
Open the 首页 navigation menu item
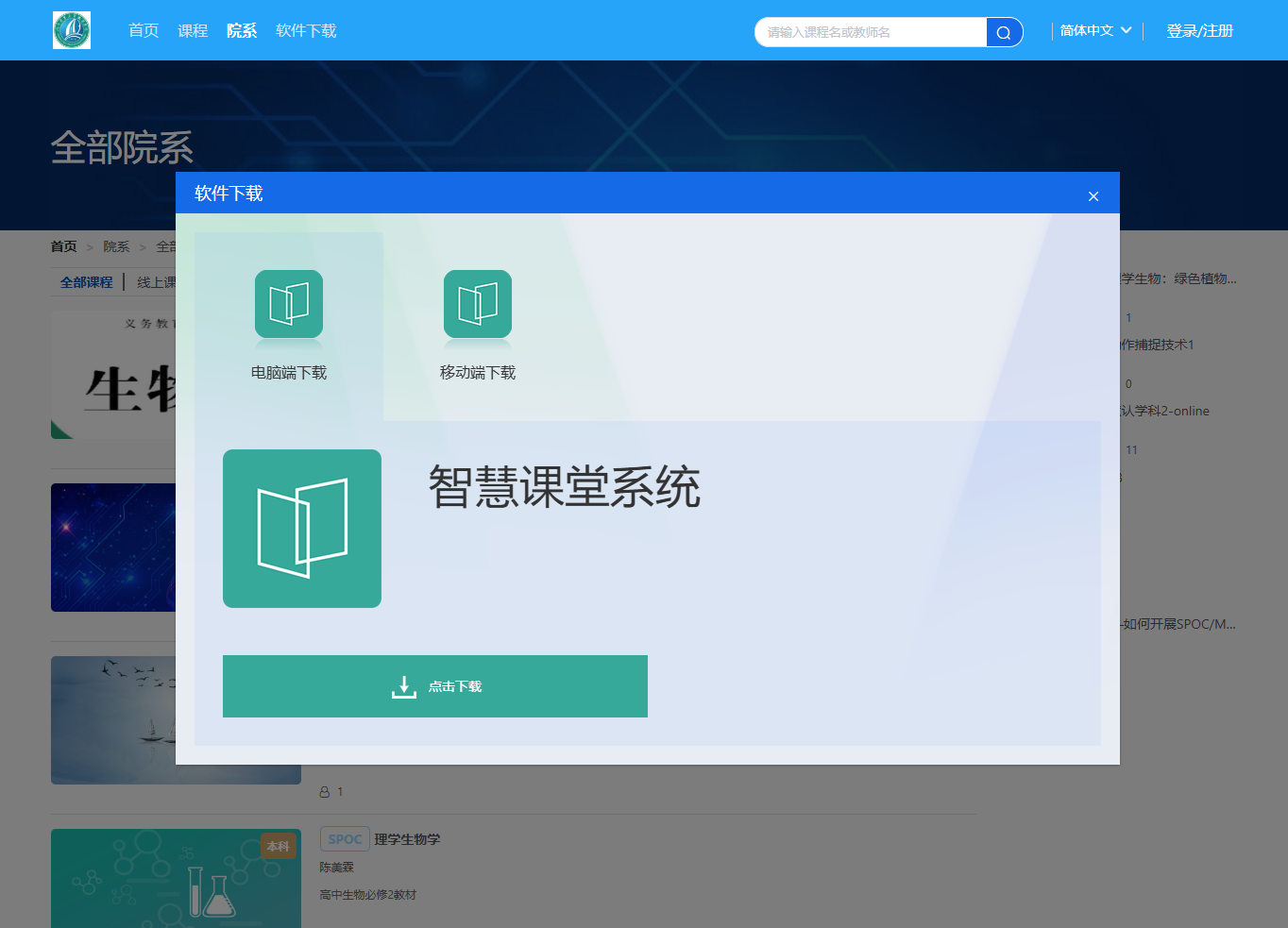pyautogui.click(x=144, y=31)
